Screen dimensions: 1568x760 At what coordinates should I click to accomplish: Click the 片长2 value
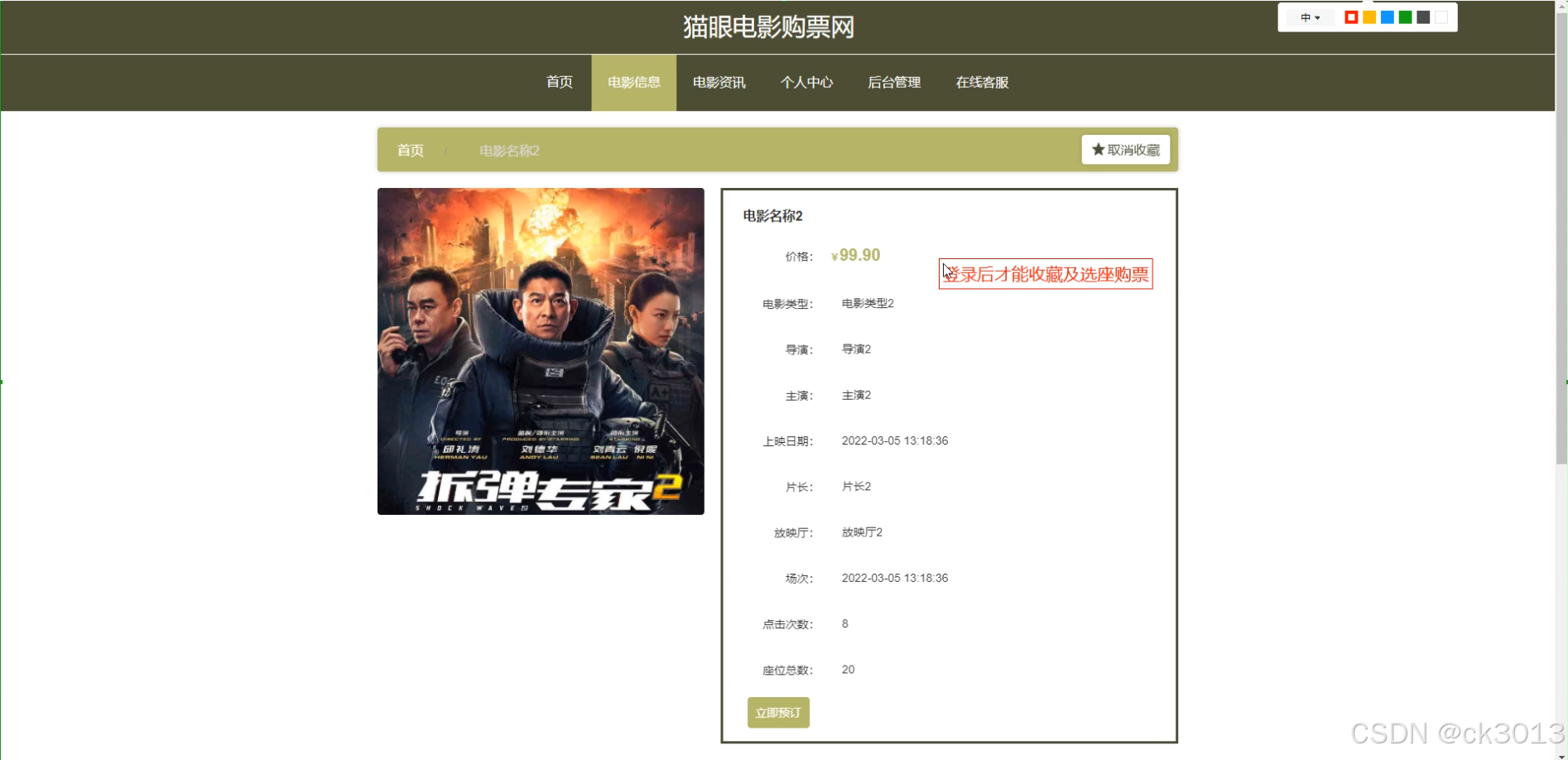tap(856, 486)
